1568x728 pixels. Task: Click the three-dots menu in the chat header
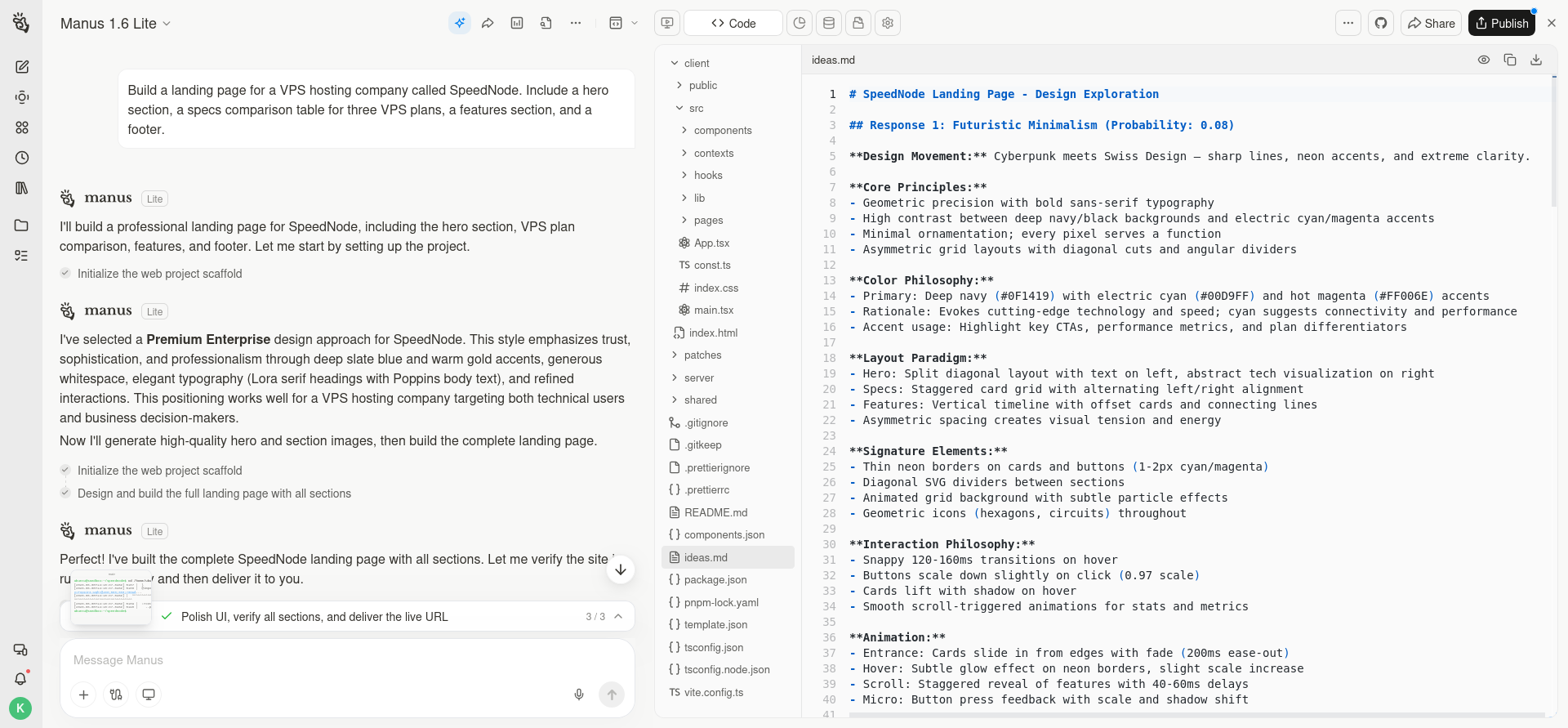pyautogui.click(x=576, y=23)
